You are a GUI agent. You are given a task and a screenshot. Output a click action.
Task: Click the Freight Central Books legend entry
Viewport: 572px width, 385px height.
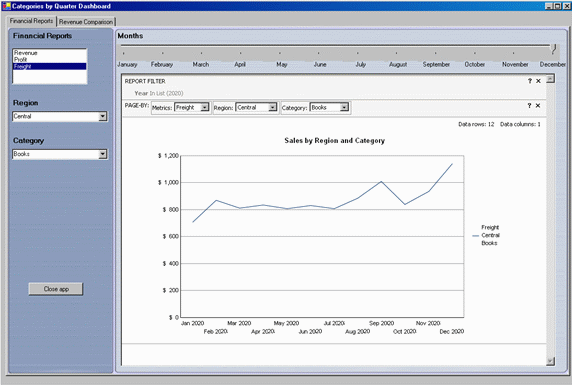pos(486,235)
